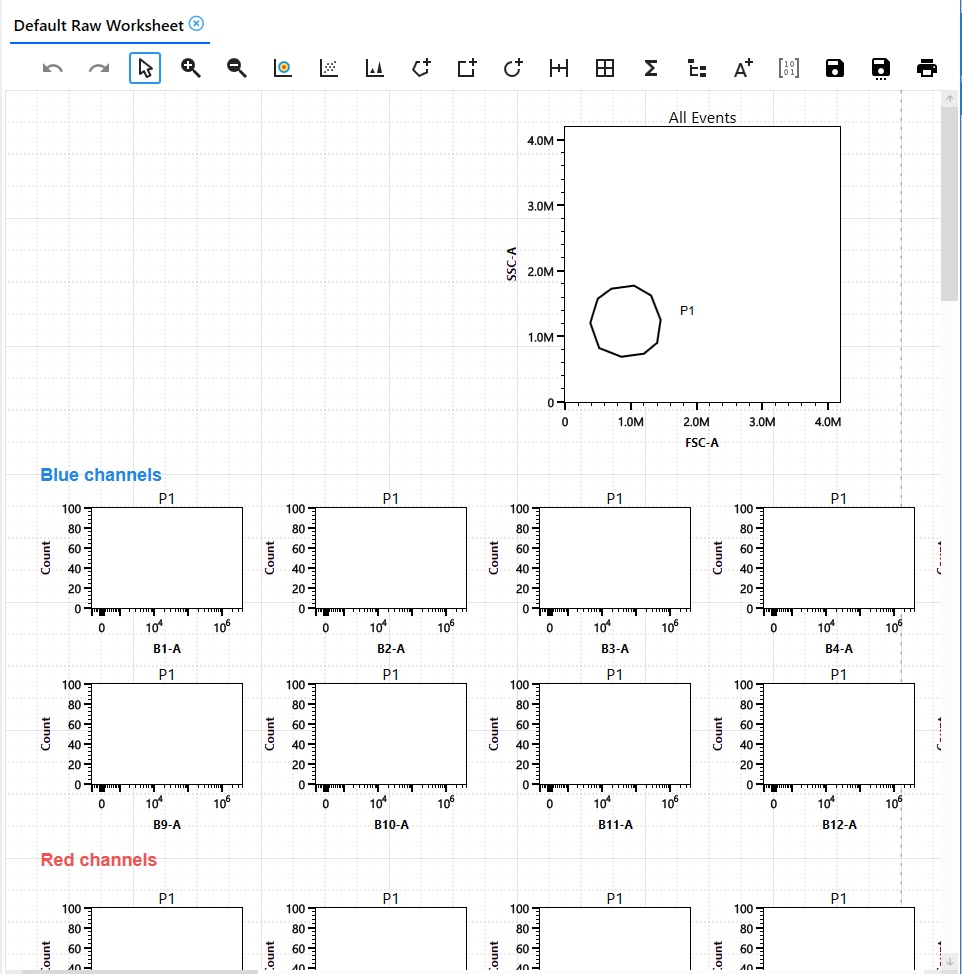Select the Zoom Out tool
The width and height of the screenshot is (962, 974).
[x=236, y=68]
